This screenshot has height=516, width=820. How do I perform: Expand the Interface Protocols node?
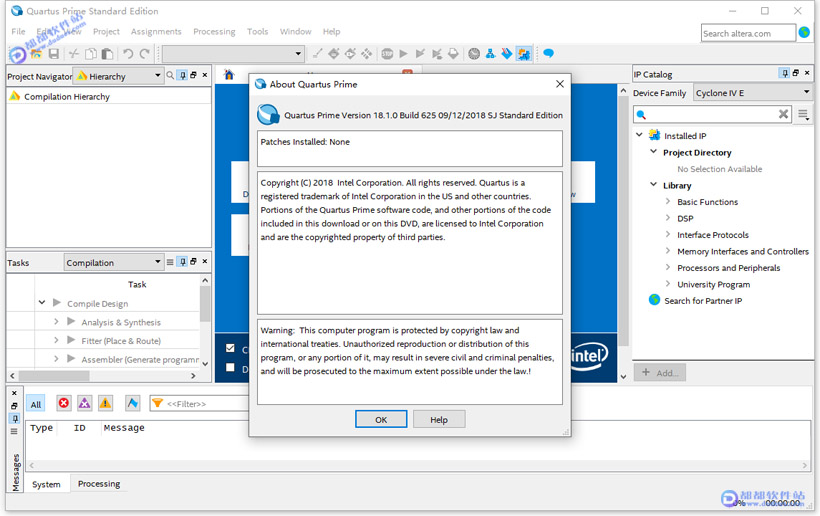click(x=668, y=234)
